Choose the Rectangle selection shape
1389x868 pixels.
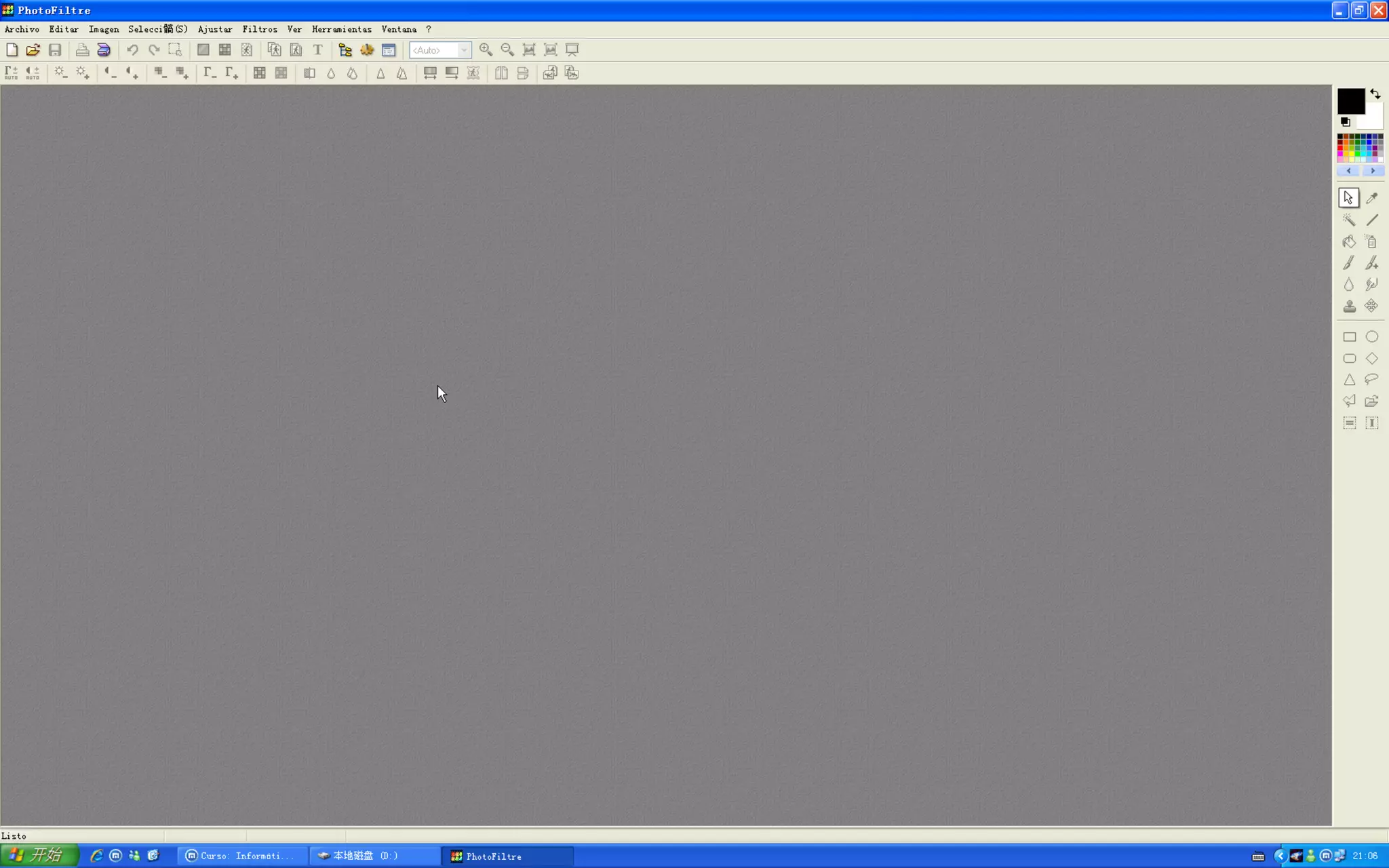pyautogui.click(x=1349, y=337)
